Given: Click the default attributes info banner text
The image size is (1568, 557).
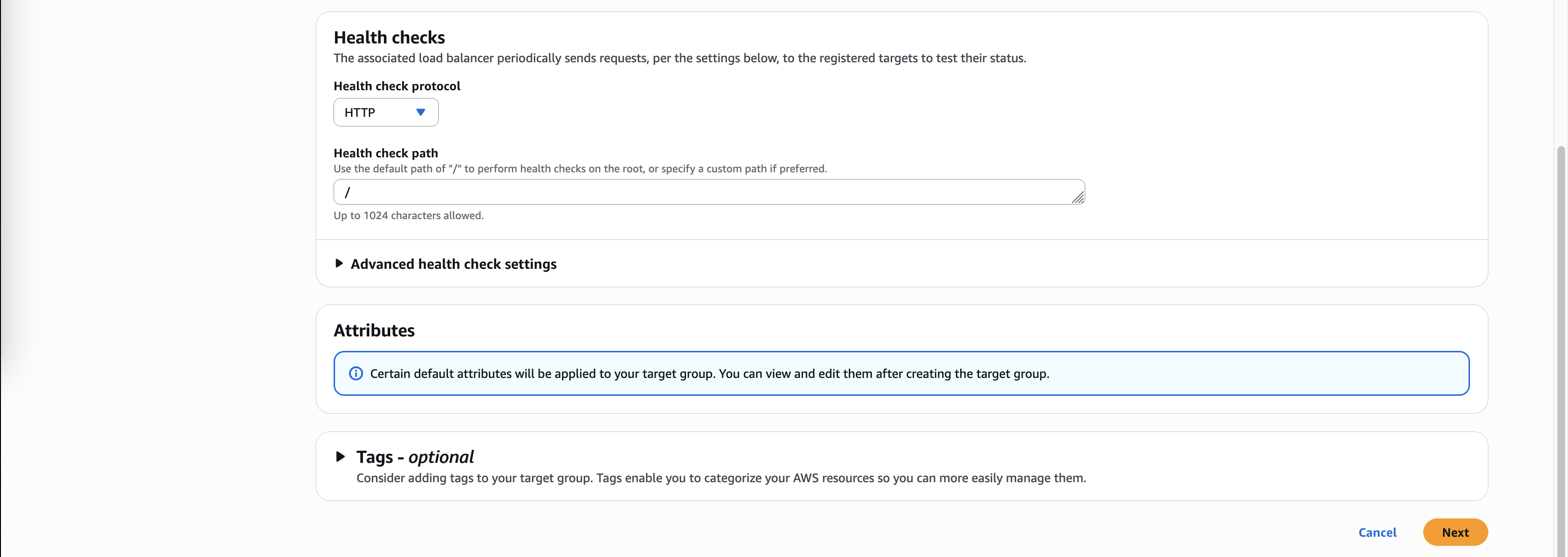Looking at the screenshot, I should (709, 374).
